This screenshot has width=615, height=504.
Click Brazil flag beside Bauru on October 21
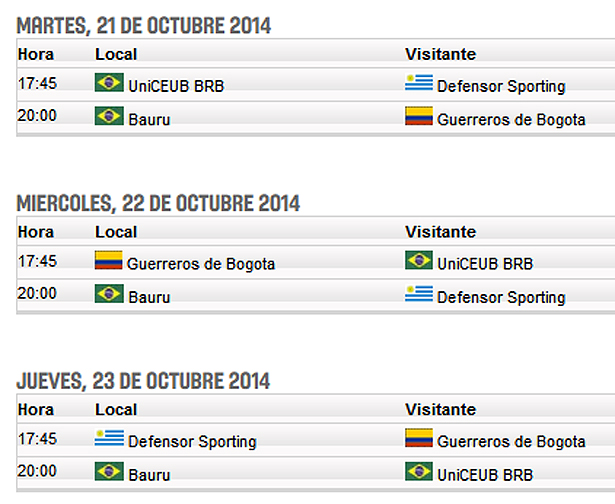(109, 117)
